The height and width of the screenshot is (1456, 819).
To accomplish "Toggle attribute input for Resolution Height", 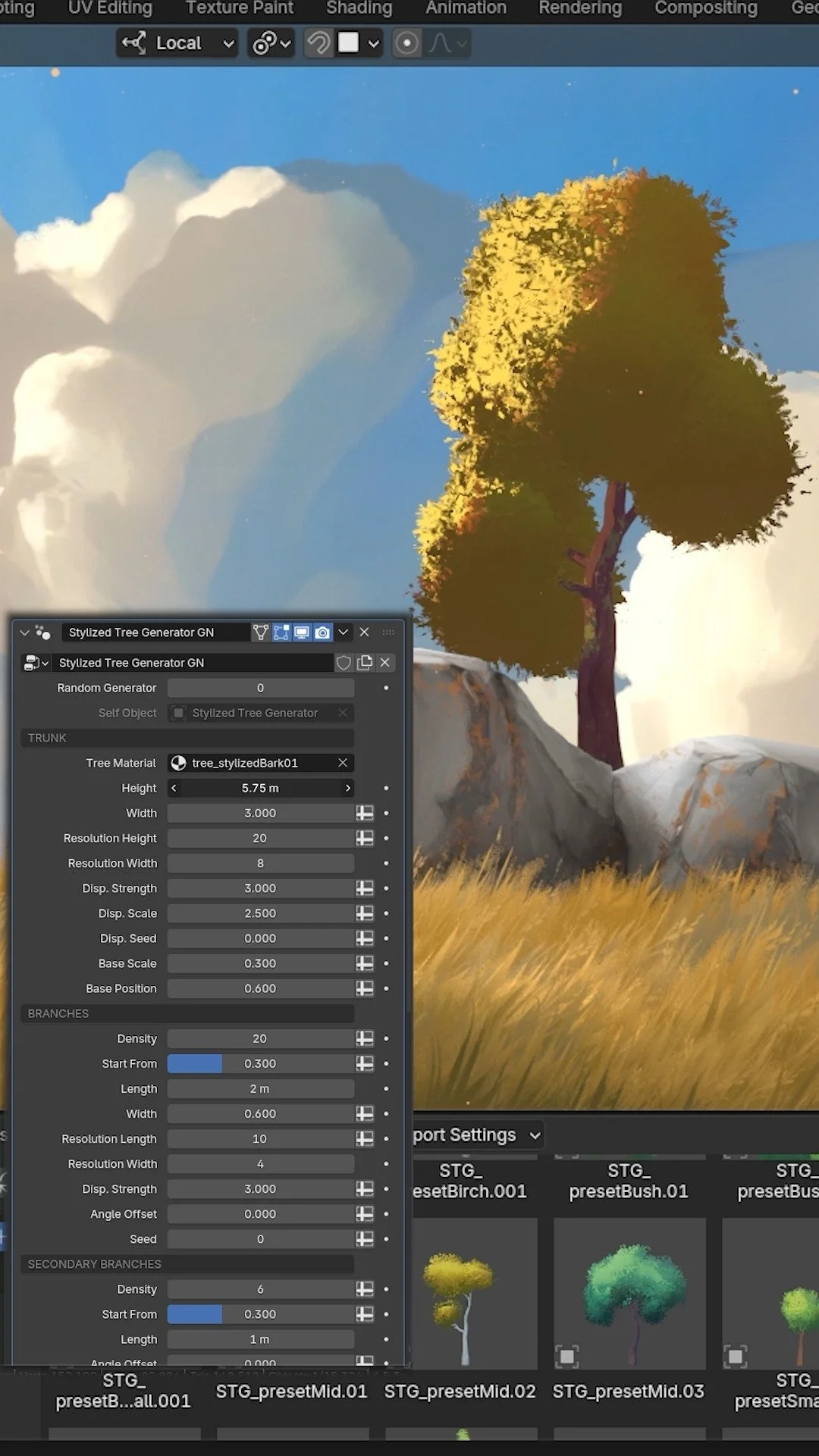I will pos(365,838).
